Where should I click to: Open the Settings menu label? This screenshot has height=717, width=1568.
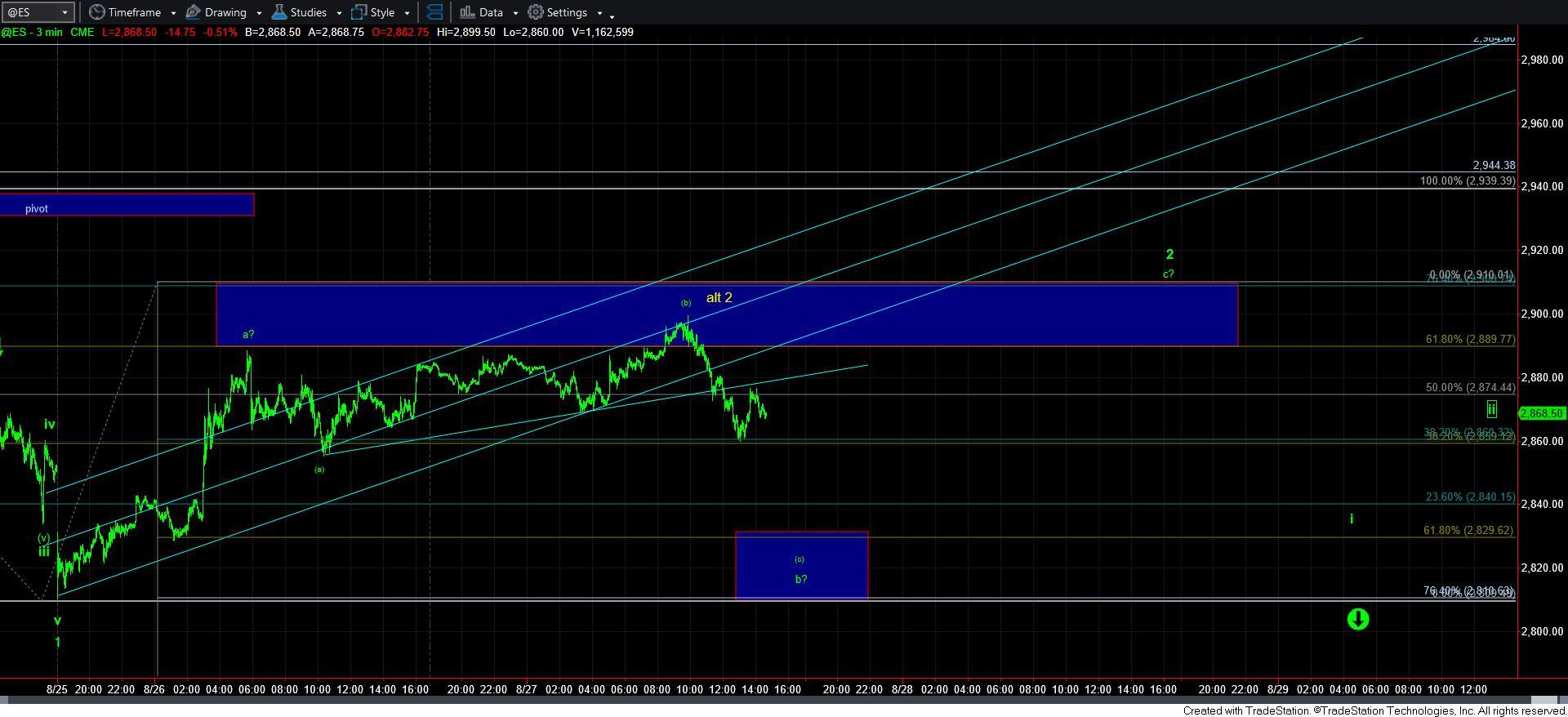(x=567, y=12)
